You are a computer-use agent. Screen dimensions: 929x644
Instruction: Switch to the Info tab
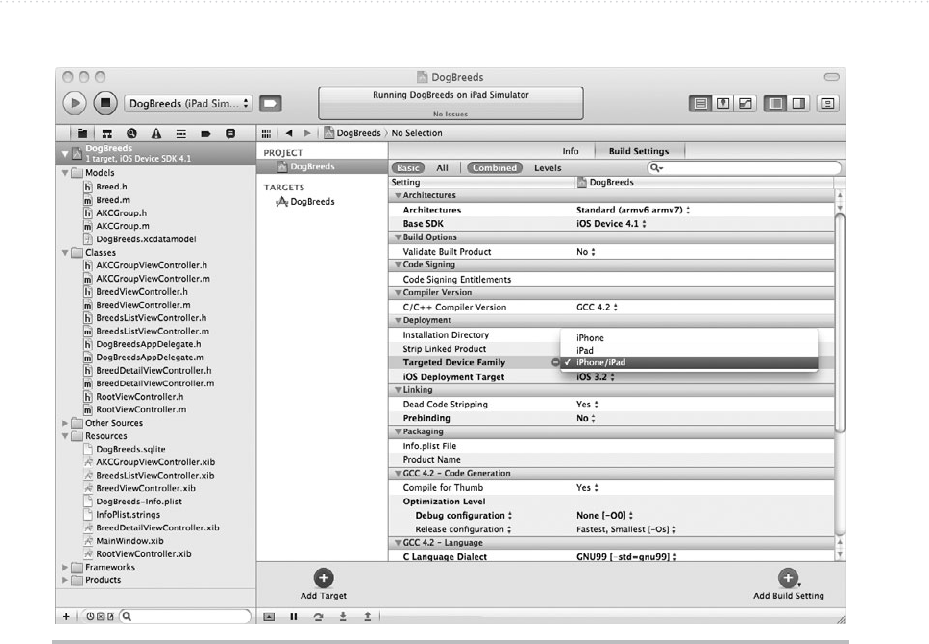pyautogui.click(x=570, y=151)
